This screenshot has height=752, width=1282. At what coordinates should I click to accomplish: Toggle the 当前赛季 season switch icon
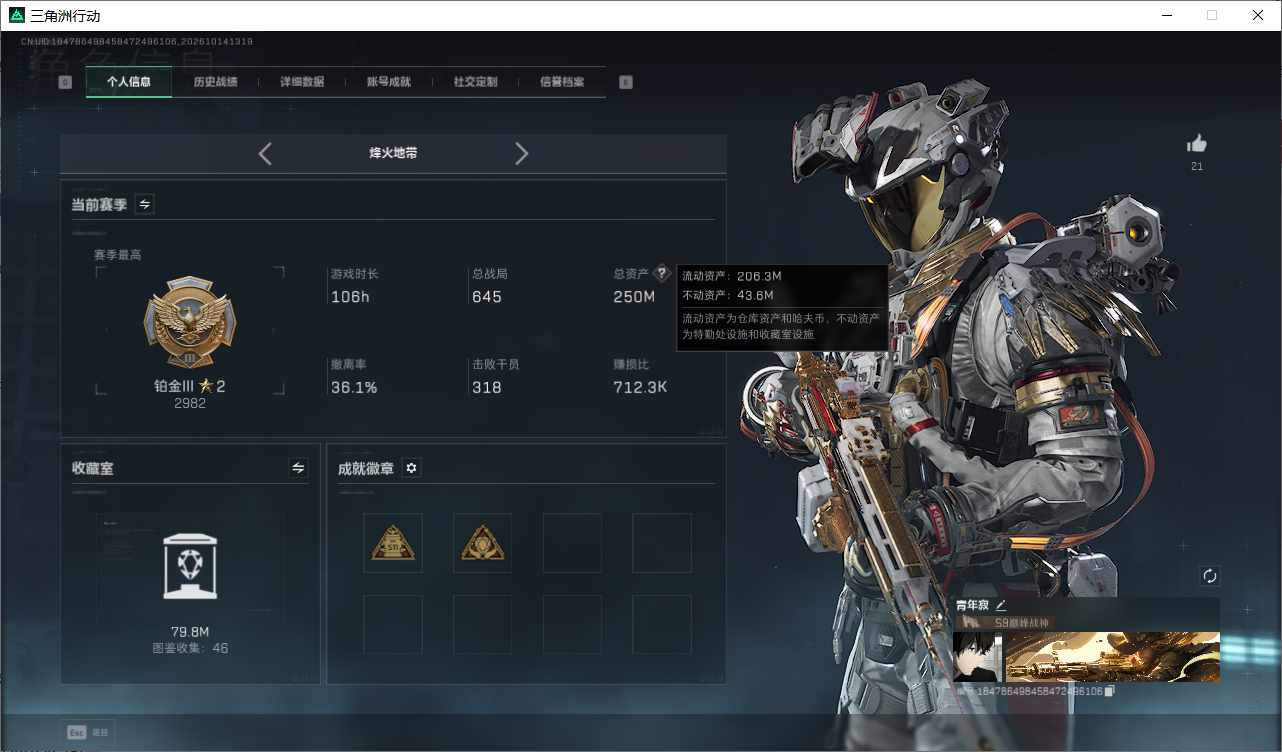tap(145, 204)
